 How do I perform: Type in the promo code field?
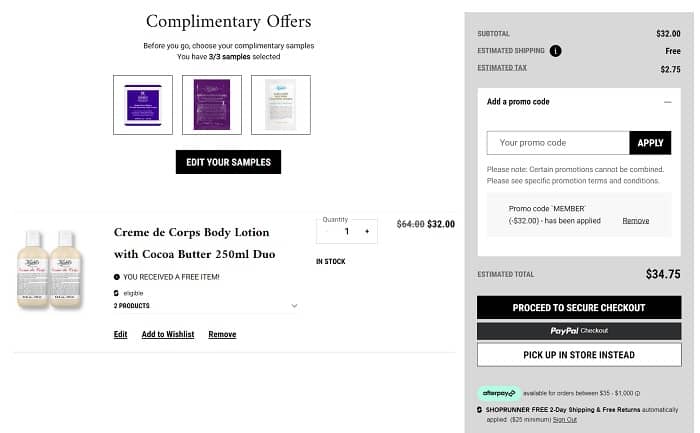pos(558,143)
